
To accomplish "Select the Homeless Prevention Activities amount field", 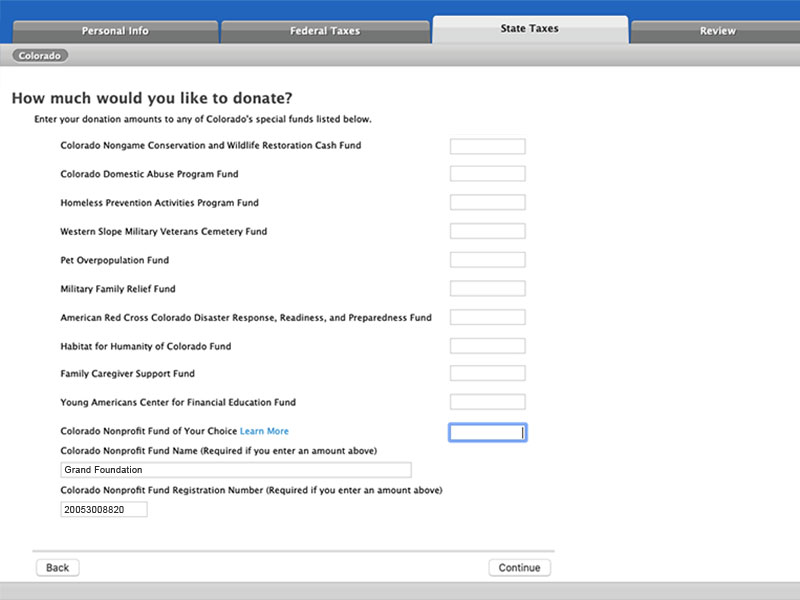I will click(x=487, y=203).
